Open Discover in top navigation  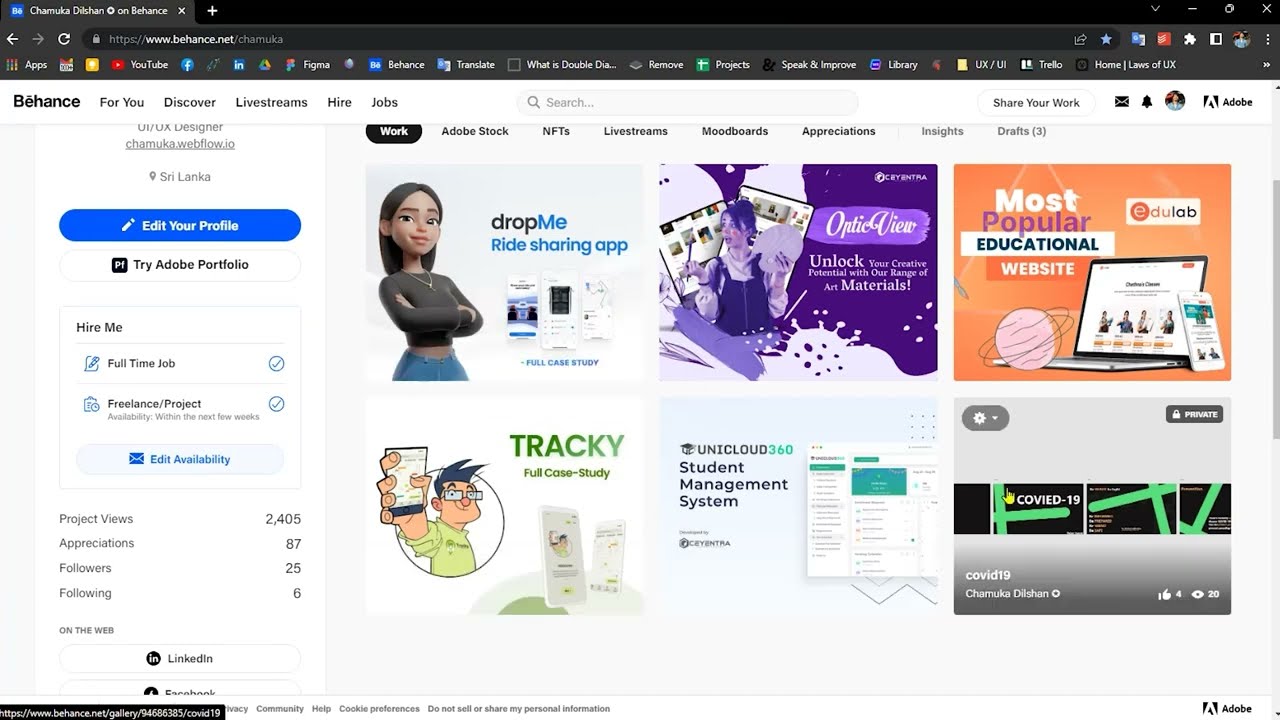point(190,102)
